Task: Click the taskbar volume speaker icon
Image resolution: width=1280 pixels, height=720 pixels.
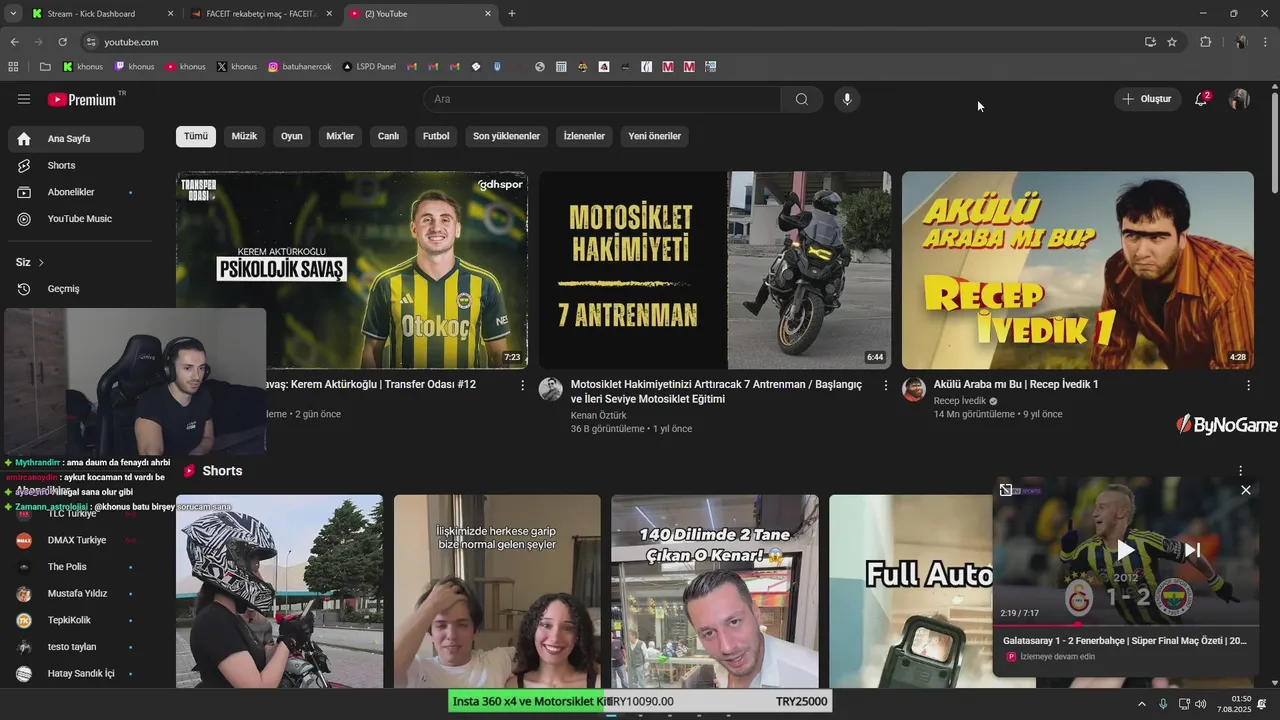Action: click(1201, 703)
